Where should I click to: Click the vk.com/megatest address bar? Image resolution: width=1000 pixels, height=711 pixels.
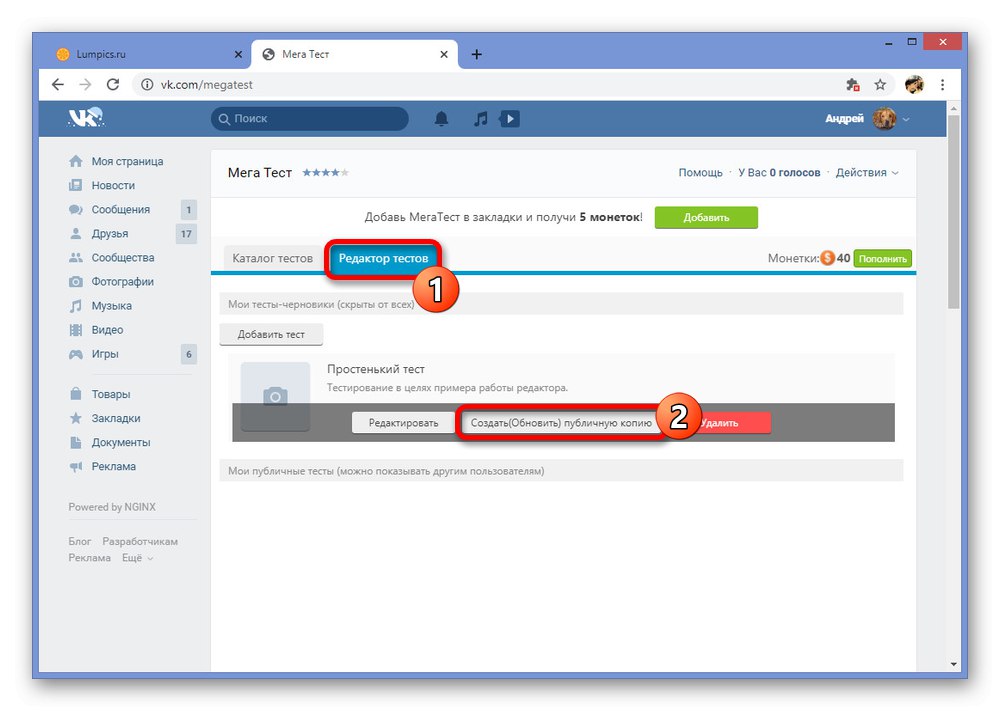(x=207, y=85)
